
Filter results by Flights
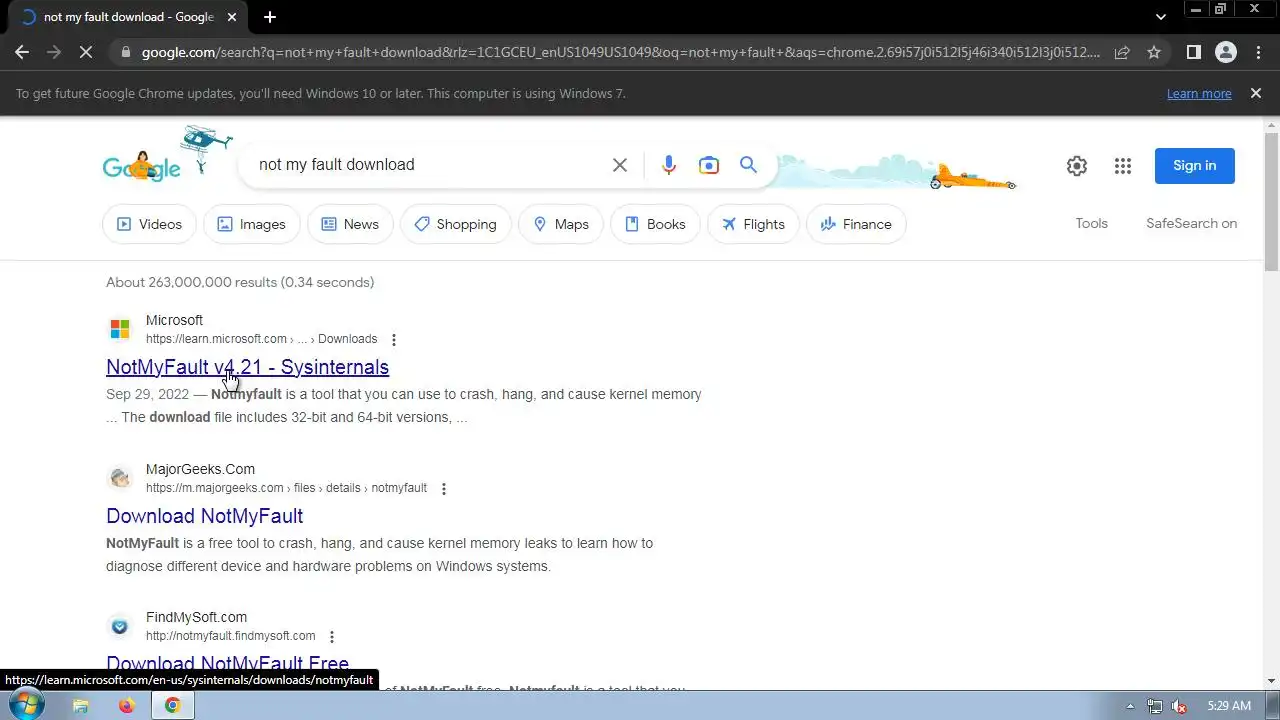pos(753,224)
